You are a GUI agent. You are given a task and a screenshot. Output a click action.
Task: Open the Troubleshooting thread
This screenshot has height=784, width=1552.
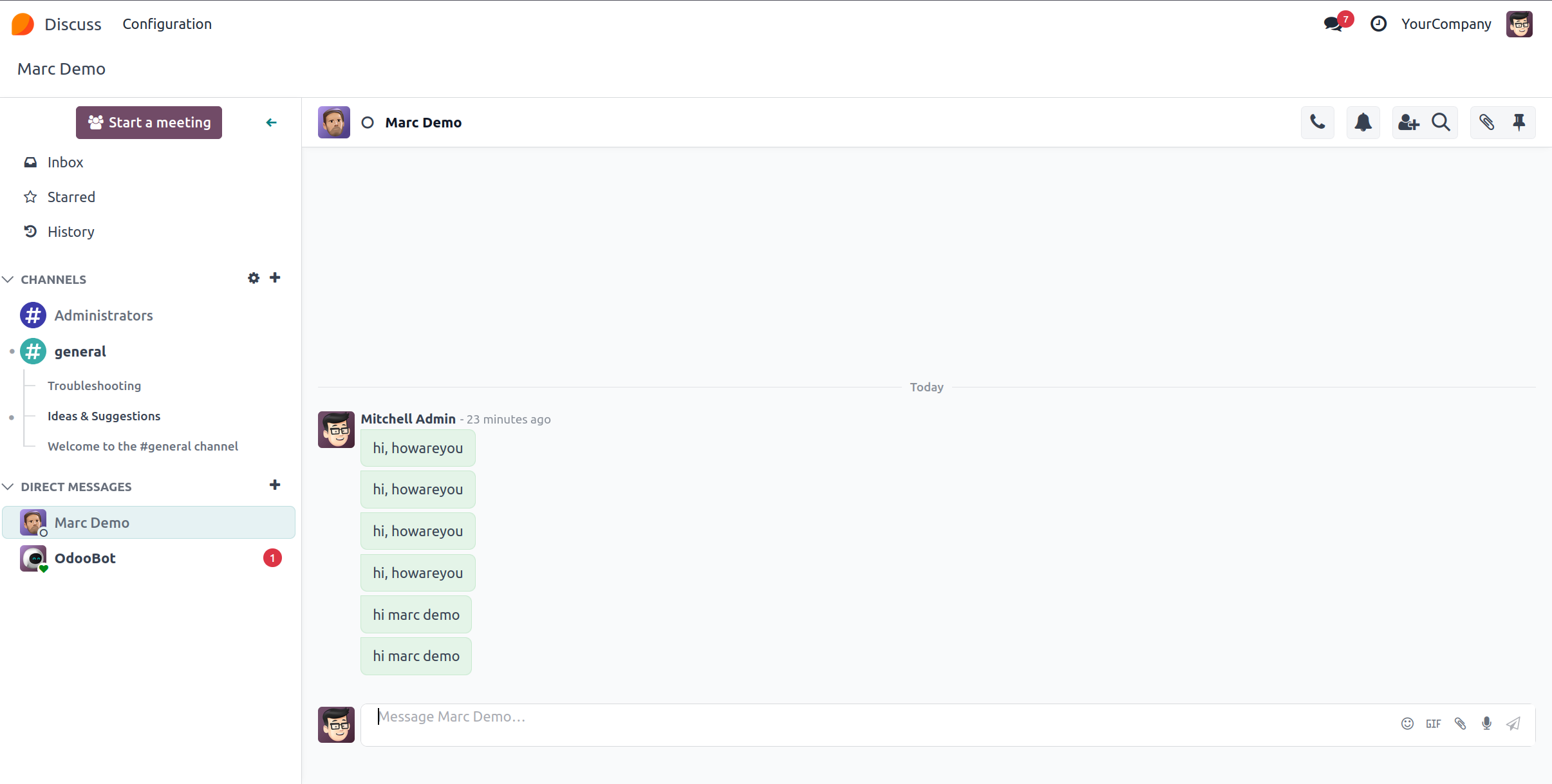click(x=94, y=386)
